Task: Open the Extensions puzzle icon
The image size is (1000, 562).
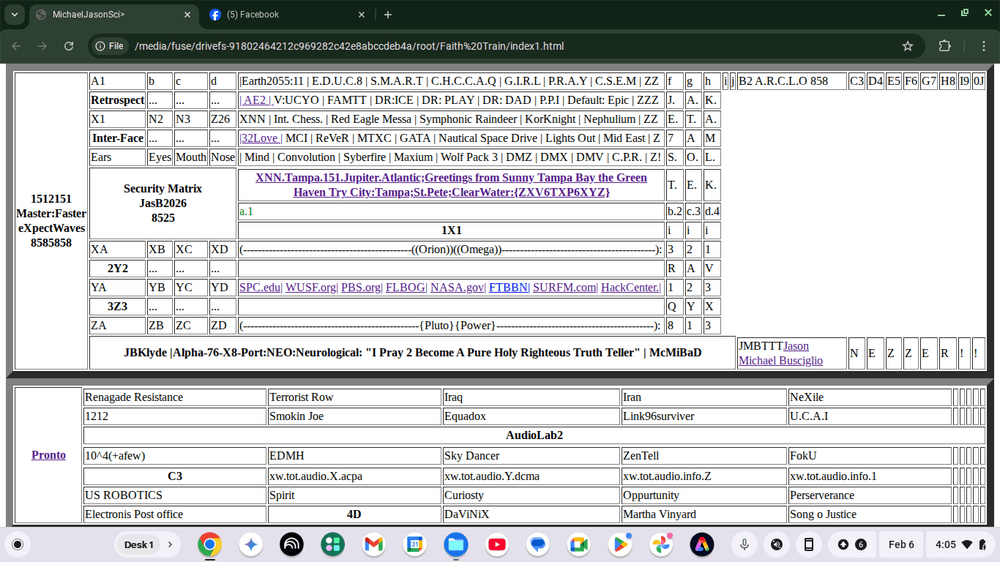Action: 945,46
